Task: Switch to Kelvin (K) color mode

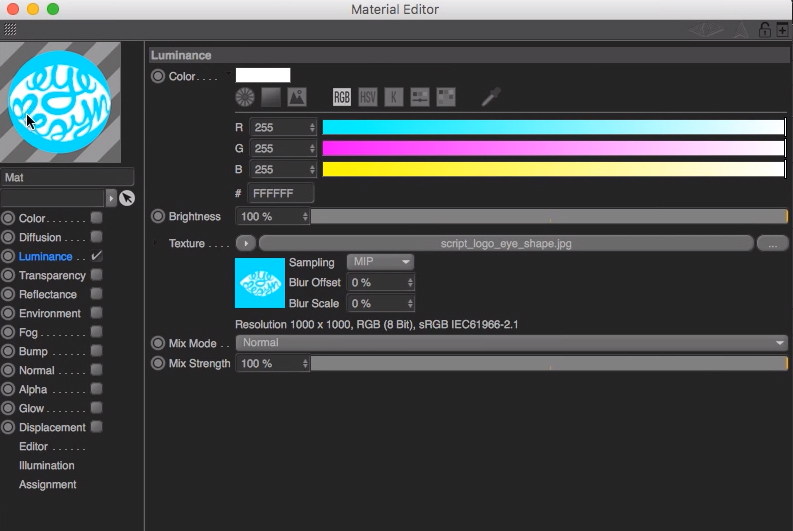Action: pos(394,97)
